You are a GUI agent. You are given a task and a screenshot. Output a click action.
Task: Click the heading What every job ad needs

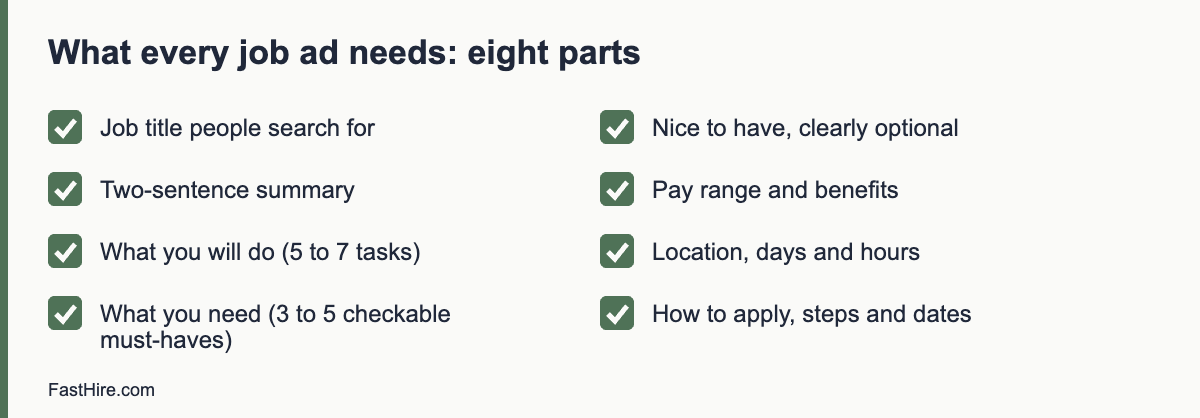[344, 53]
